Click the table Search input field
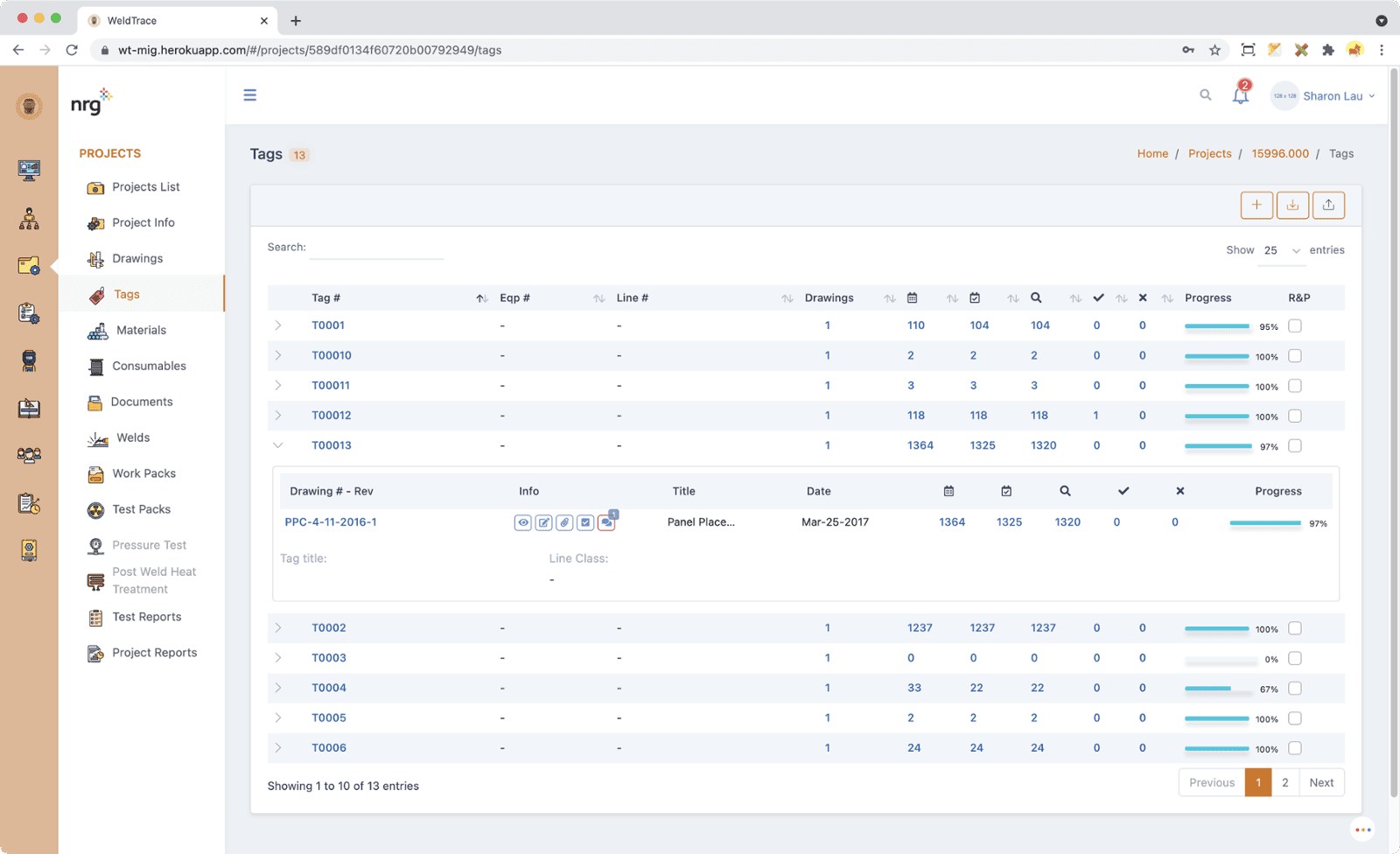Image resolution: width=1400 pixels, height=854 pixels. tap(377, 248)
